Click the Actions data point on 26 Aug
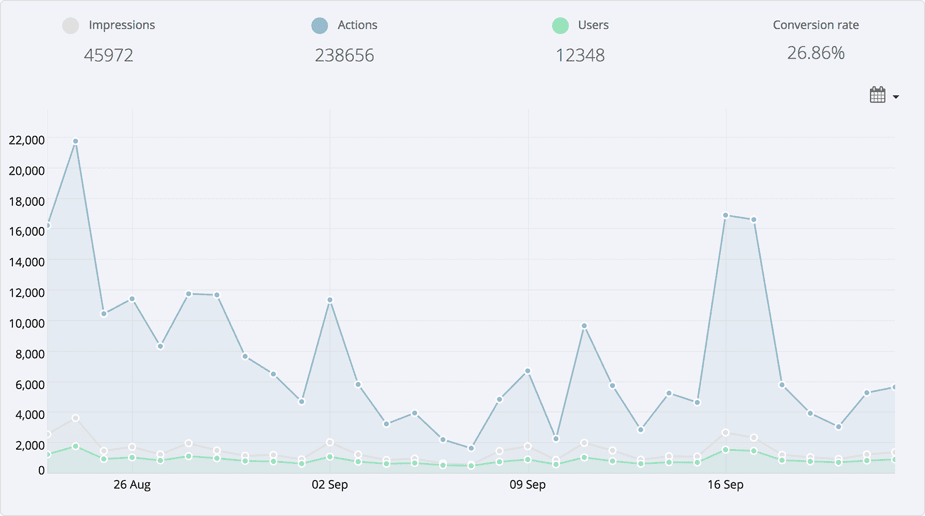925x516 pixels. tap(132, 299)
